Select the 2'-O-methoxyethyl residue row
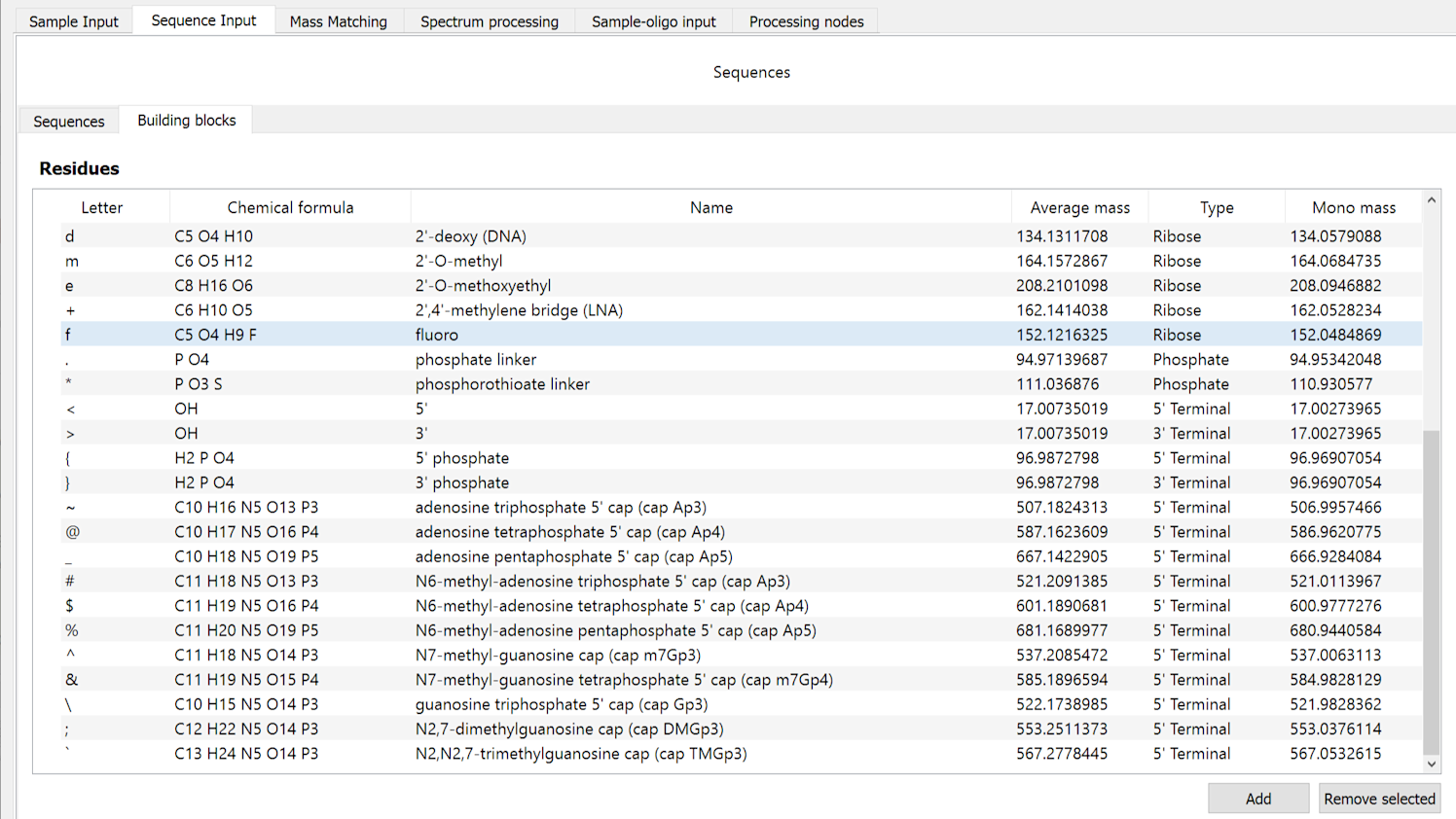Image resolution: width=1456 pixels, height=819 pixels. coord(483,286)
